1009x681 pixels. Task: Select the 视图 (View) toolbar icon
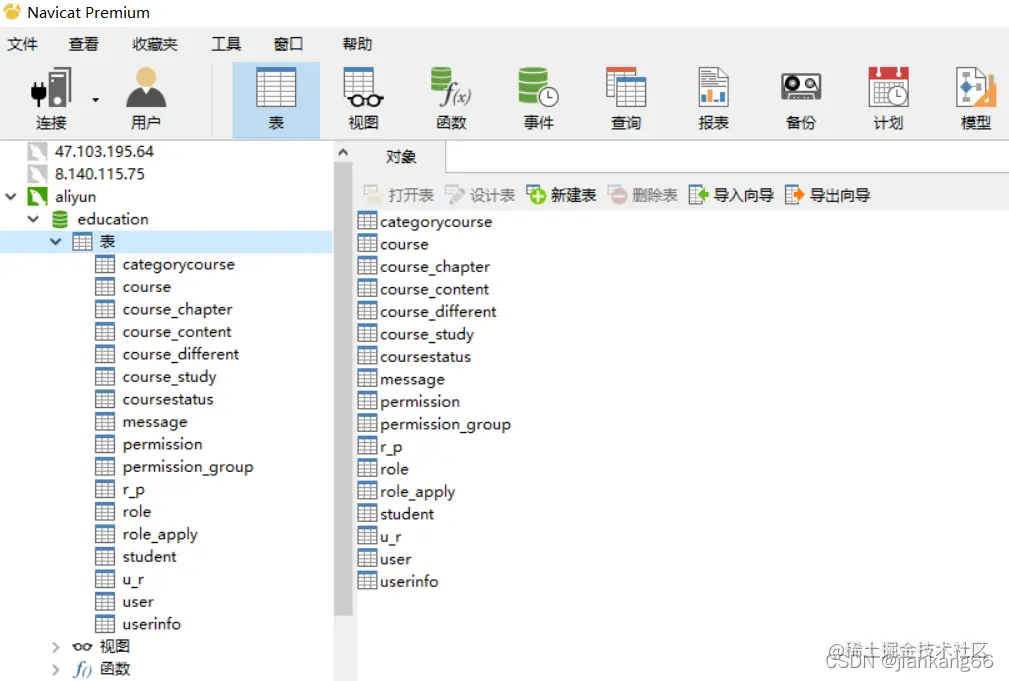coord(364,99)
